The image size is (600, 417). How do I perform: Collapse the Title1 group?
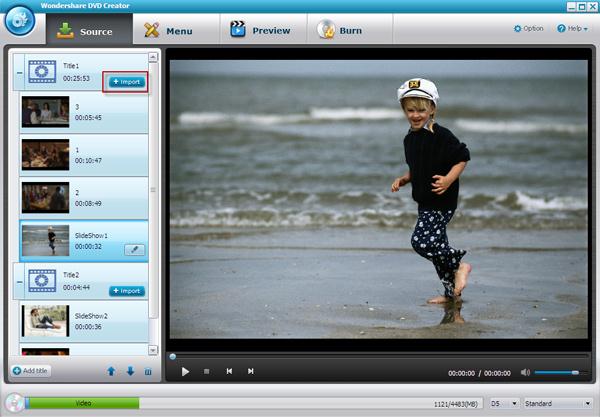[x=19, y=72]
